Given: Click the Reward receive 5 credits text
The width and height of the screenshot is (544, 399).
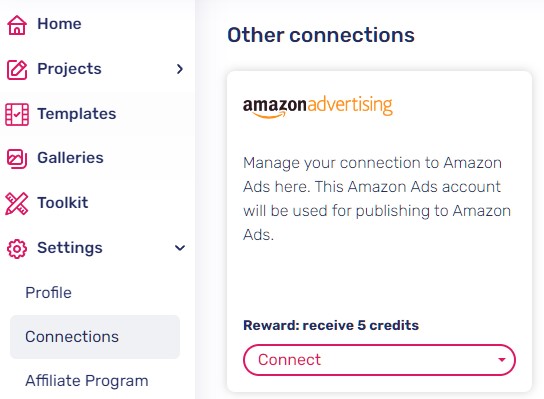Looking at the screenshot, I should click(331, 325).
